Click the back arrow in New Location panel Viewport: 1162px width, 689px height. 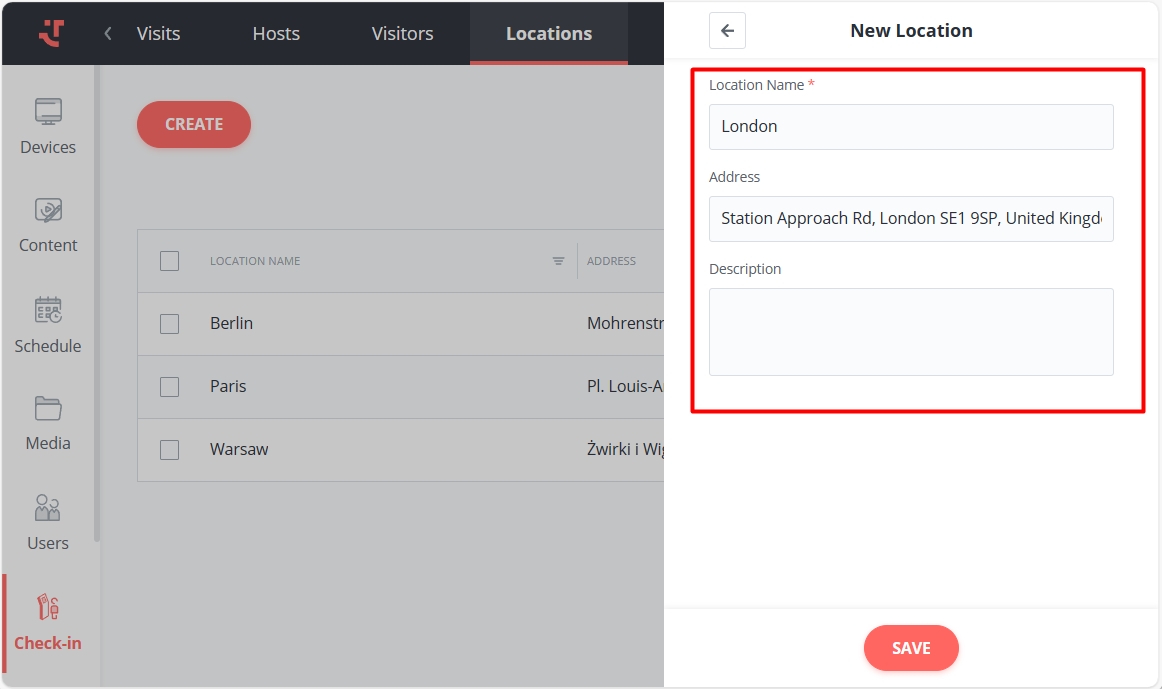tap(727, 31)
